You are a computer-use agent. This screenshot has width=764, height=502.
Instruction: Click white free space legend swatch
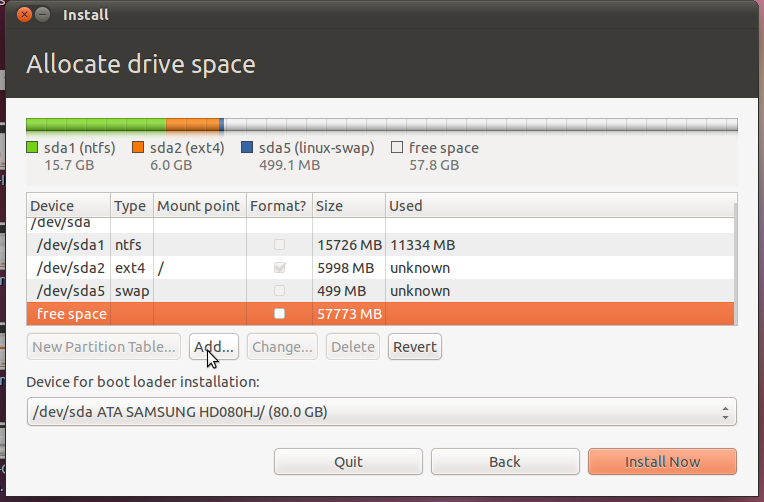tap(397, 147)
